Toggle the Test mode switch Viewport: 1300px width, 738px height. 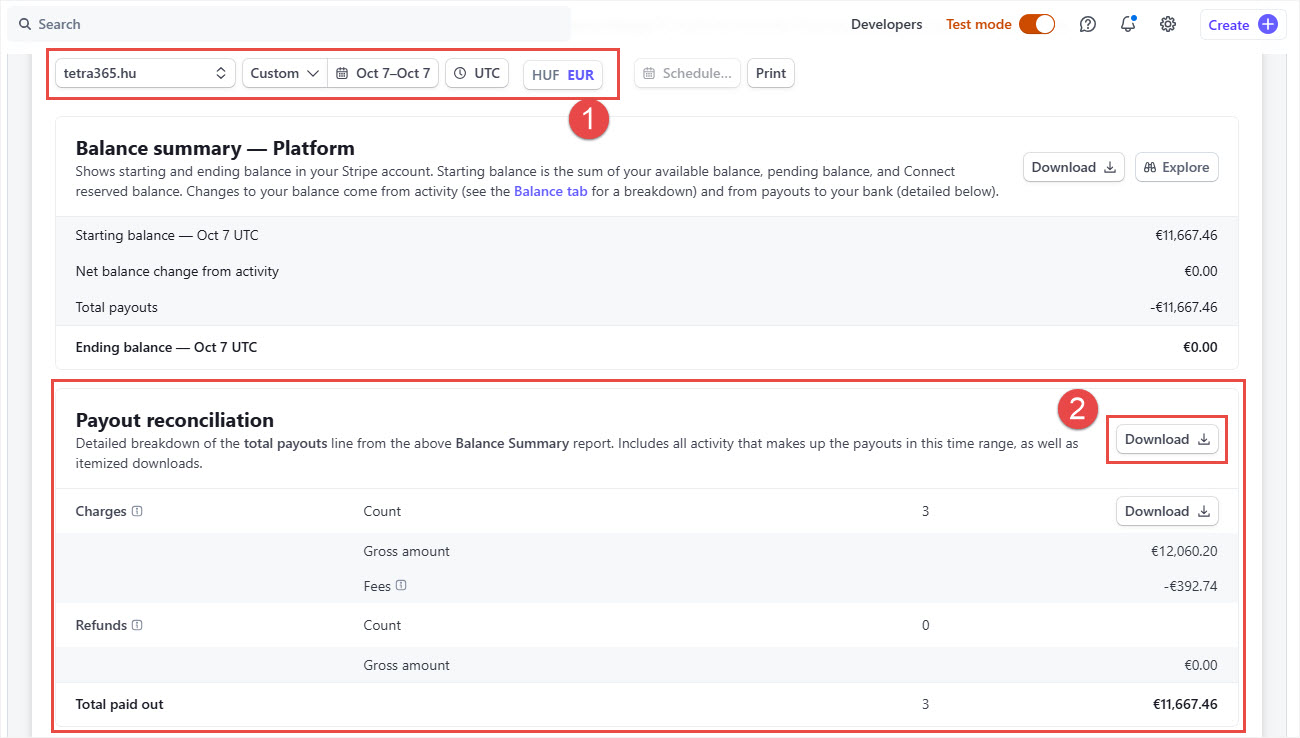[1037, 24]
